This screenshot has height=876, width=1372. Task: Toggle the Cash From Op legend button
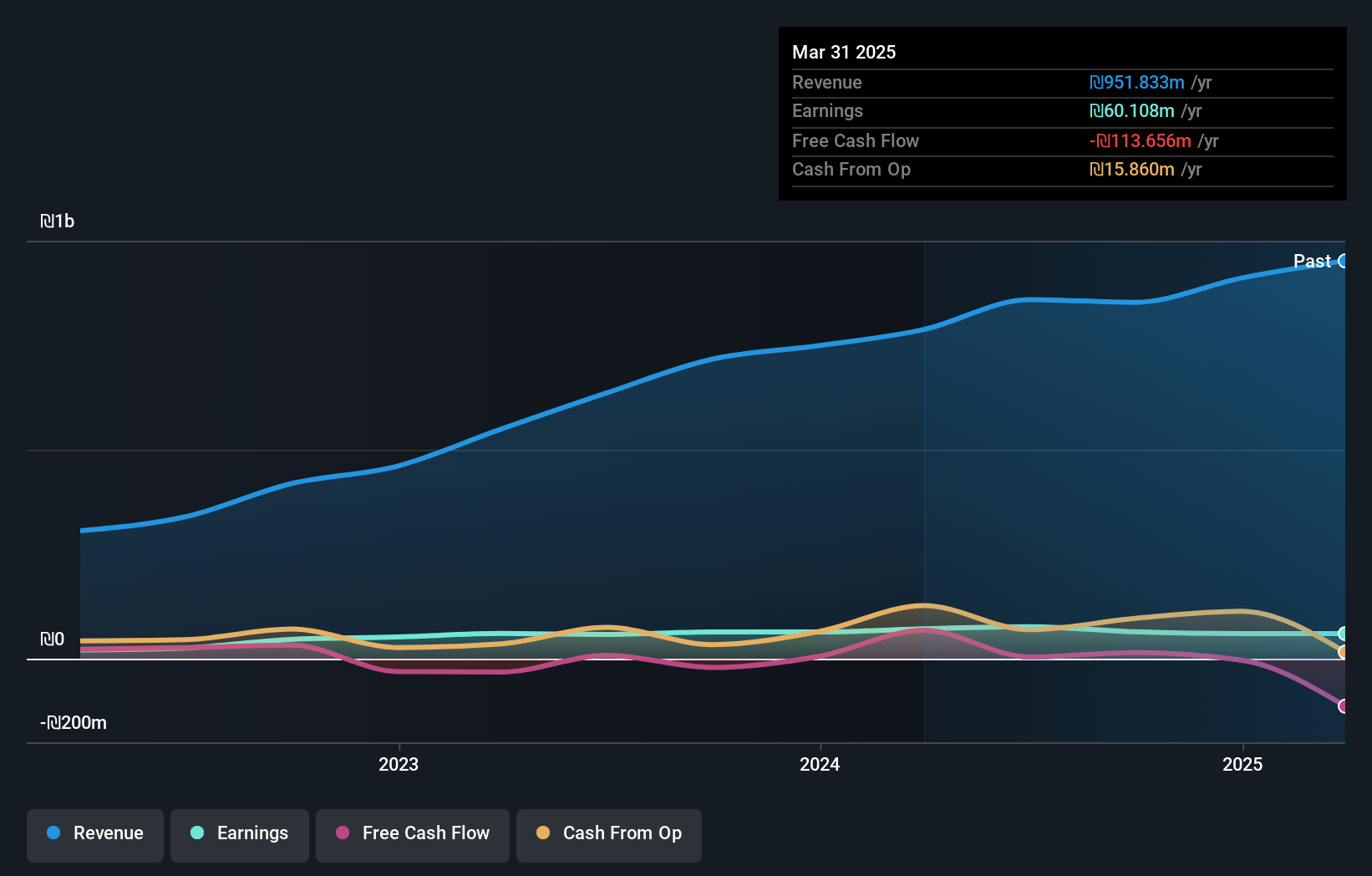(609, 835)
